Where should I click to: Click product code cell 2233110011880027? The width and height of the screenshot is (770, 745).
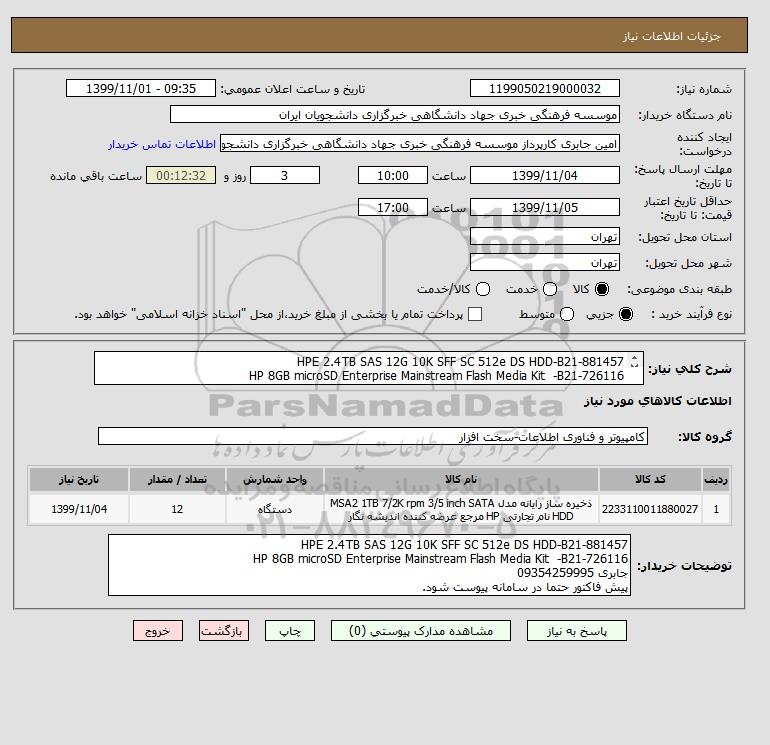tap(650, 509)
